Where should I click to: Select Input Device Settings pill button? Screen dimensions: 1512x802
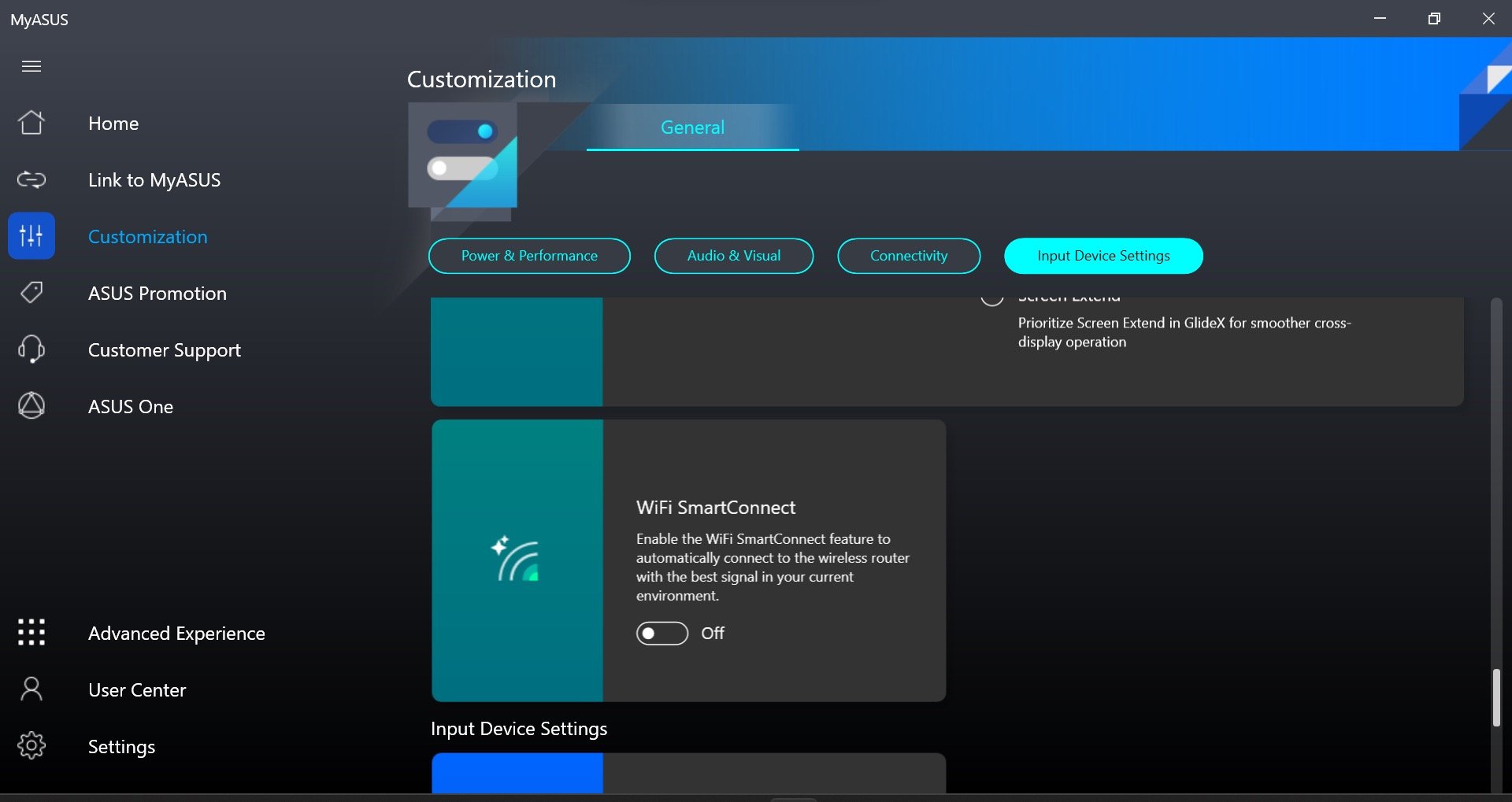pos(1103,256)
